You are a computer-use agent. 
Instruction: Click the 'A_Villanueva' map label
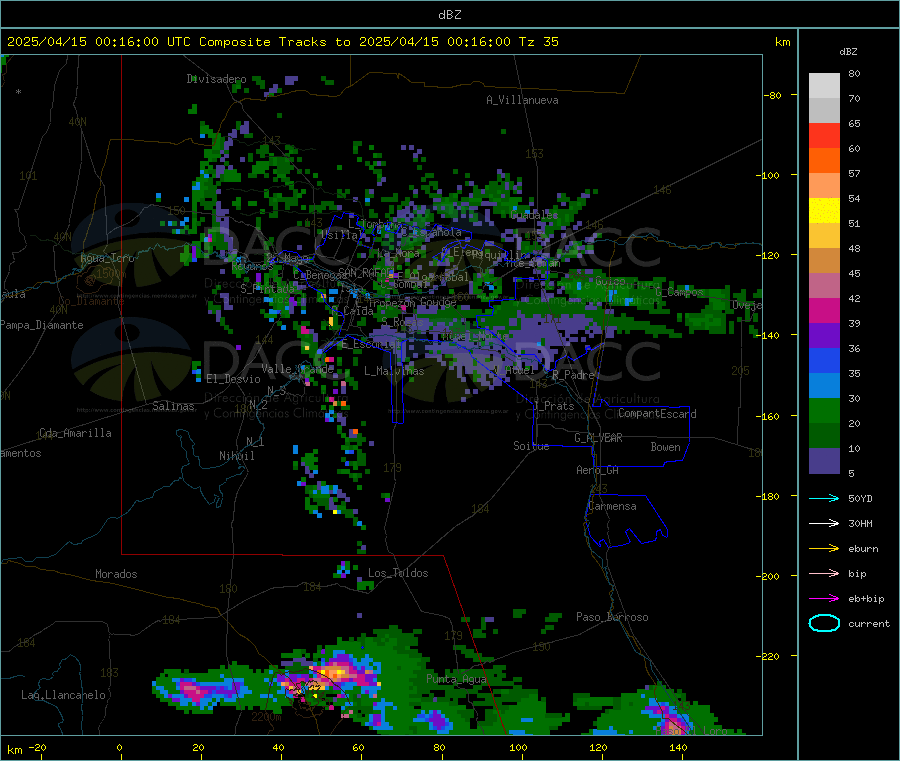[x=522, y=100]
